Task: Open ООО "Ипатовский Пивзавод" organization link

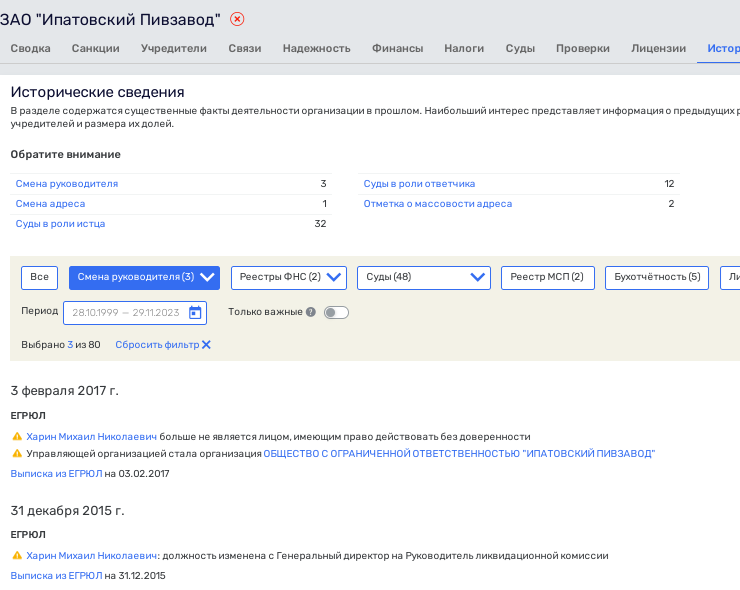Action: 459,454
